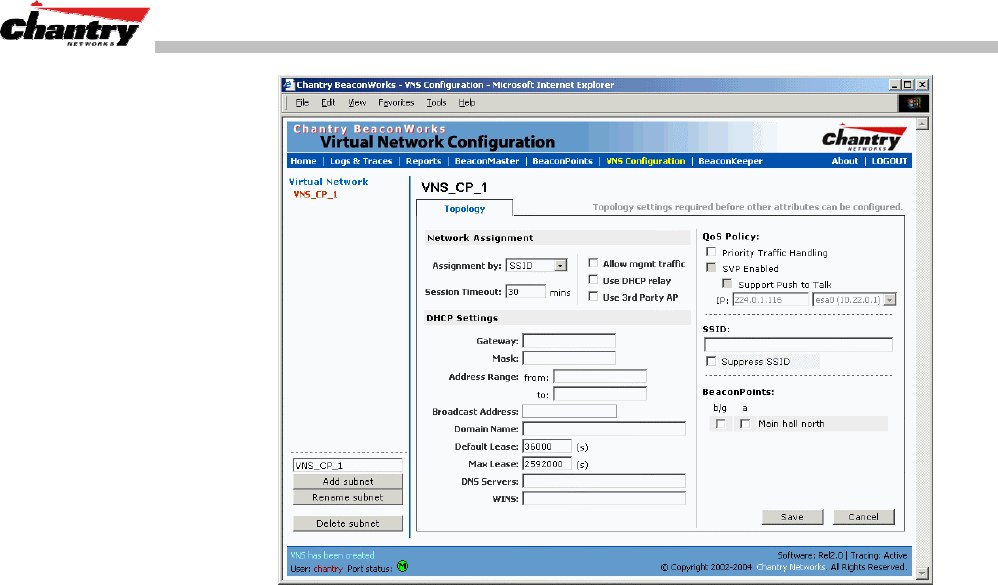The image size is (998, 585).
Task: Click the Delete subnet button
Action: click(348, 523)
